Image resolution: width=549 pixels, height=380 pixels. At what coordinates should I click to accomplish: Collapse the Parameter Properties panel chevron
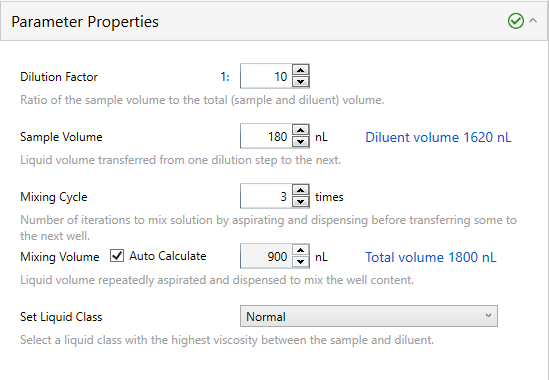coord(533,21)
